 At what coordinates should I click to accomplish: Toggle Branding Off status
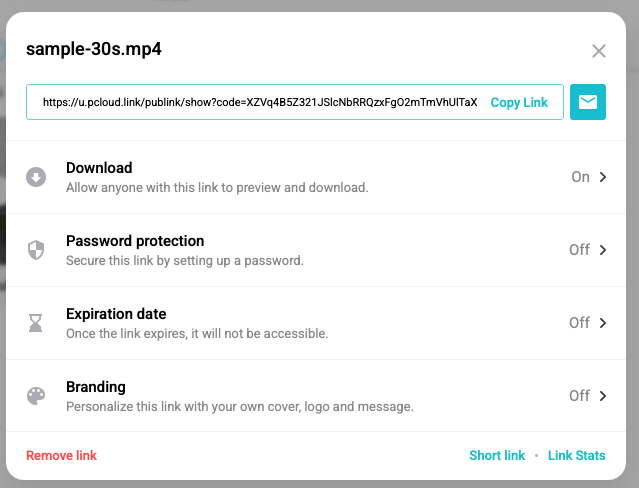point(580,396)
